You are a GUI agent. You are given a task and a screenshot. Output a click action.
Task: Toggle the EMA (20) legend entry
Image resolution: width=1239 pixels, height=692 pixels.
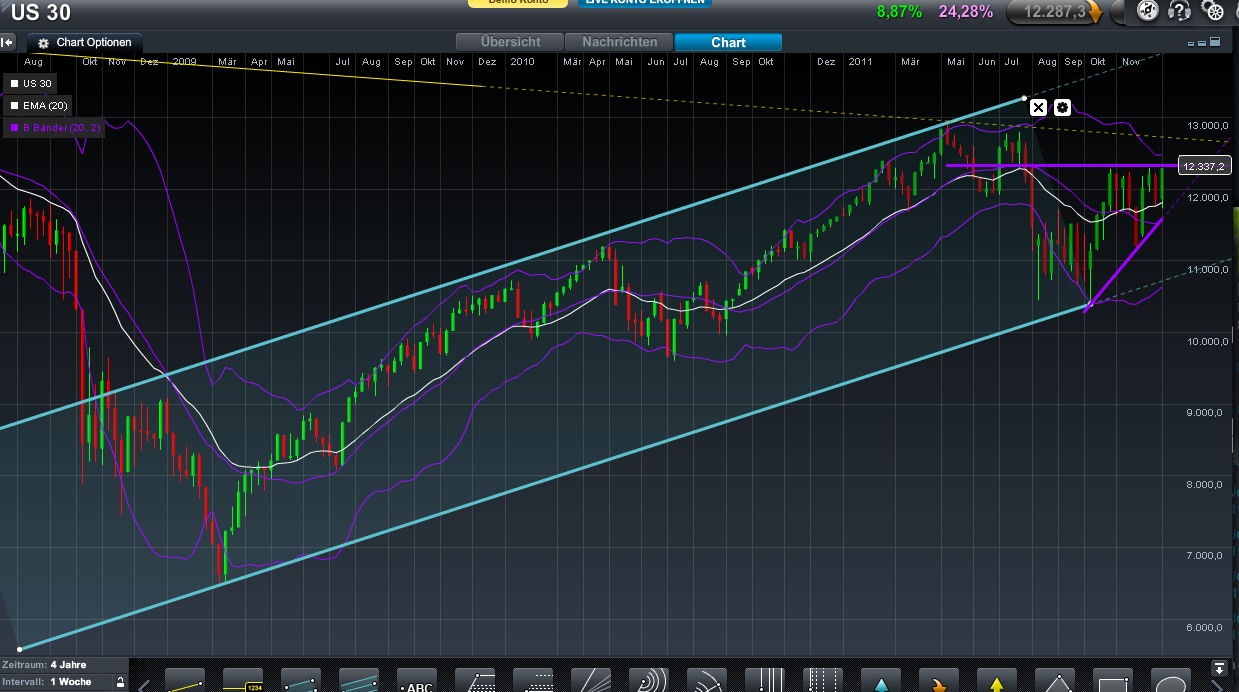click(39, 106)
